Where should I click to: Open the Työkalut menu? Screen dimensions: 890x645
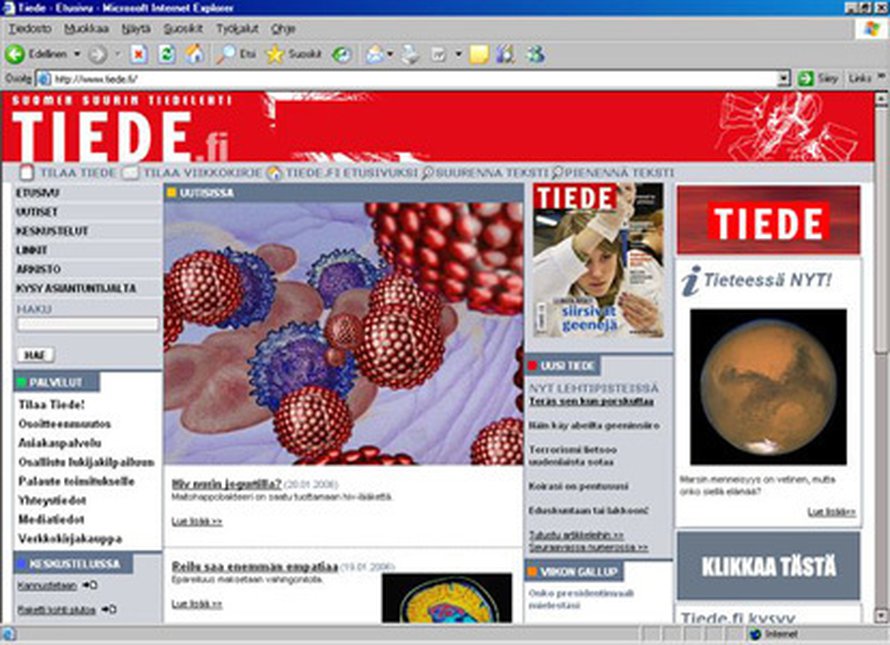click(237, 28)
